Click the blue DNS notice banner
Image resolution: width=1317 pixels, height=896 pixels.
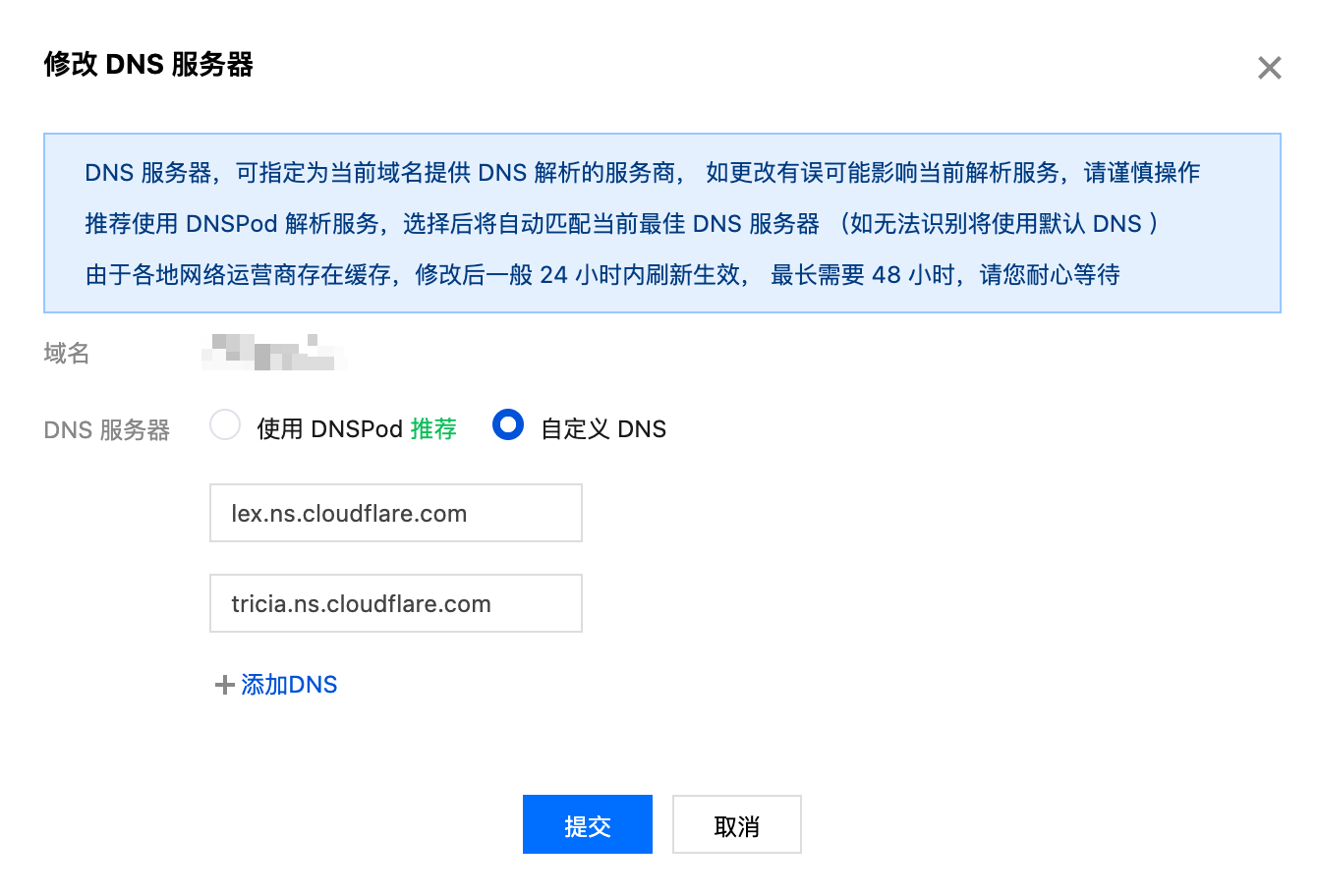click(658, 223)
